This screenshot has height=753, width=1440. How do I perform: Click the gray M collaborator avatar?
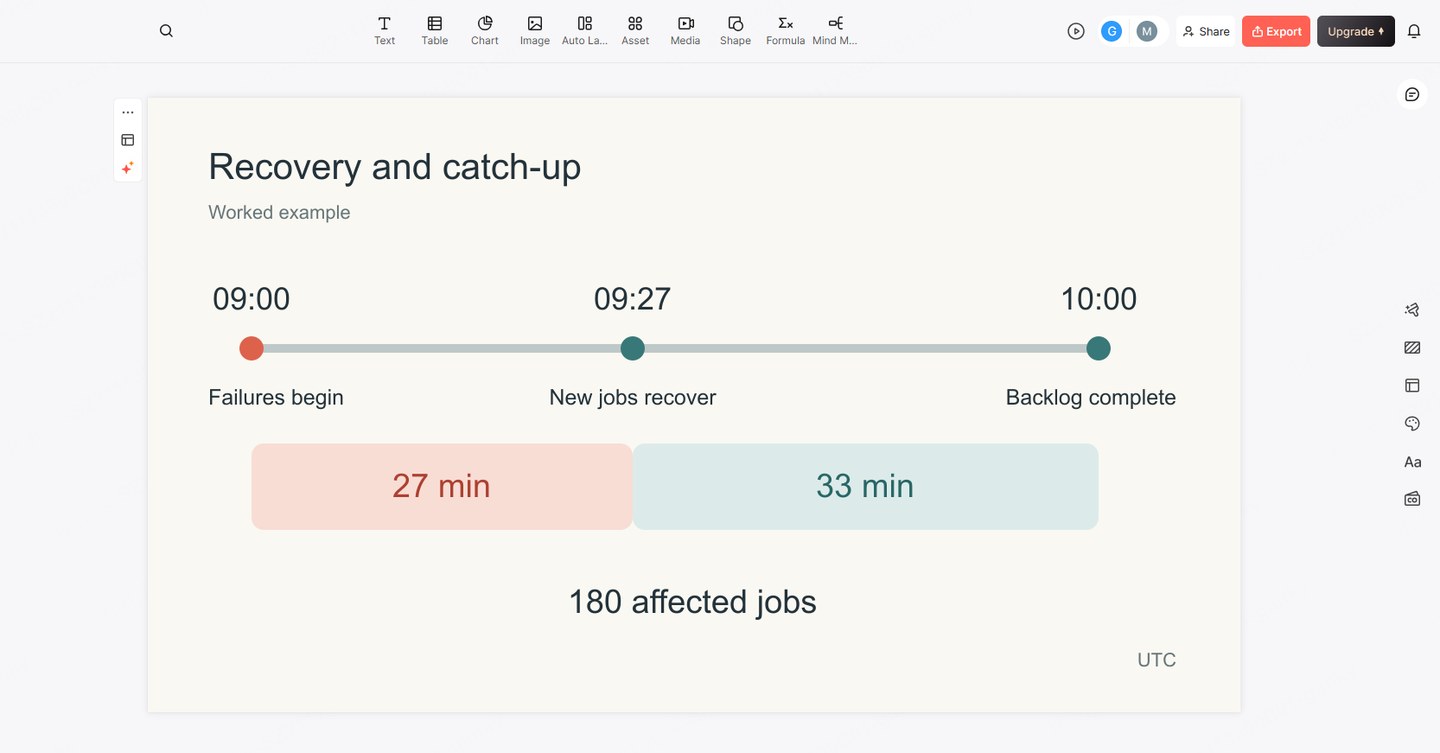[x=1147, y=31]
